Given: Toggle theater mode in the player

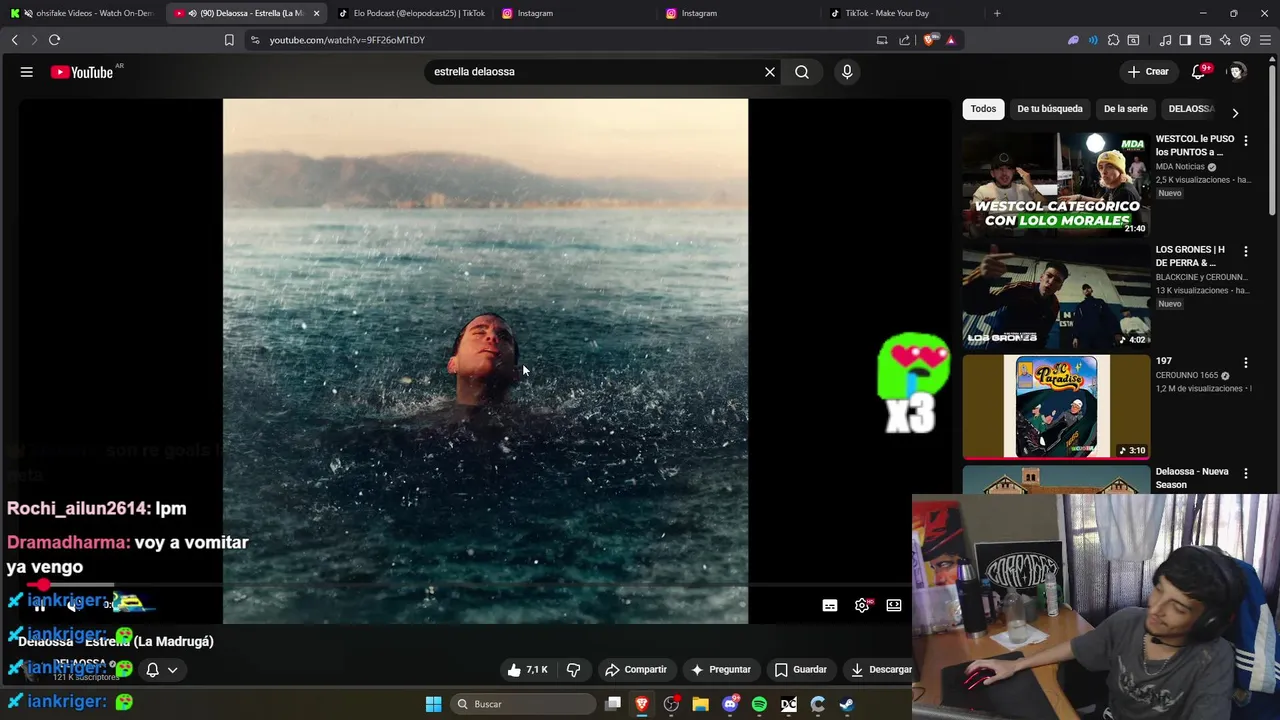Looking at the screenshot, I should [x=894, y=606].
